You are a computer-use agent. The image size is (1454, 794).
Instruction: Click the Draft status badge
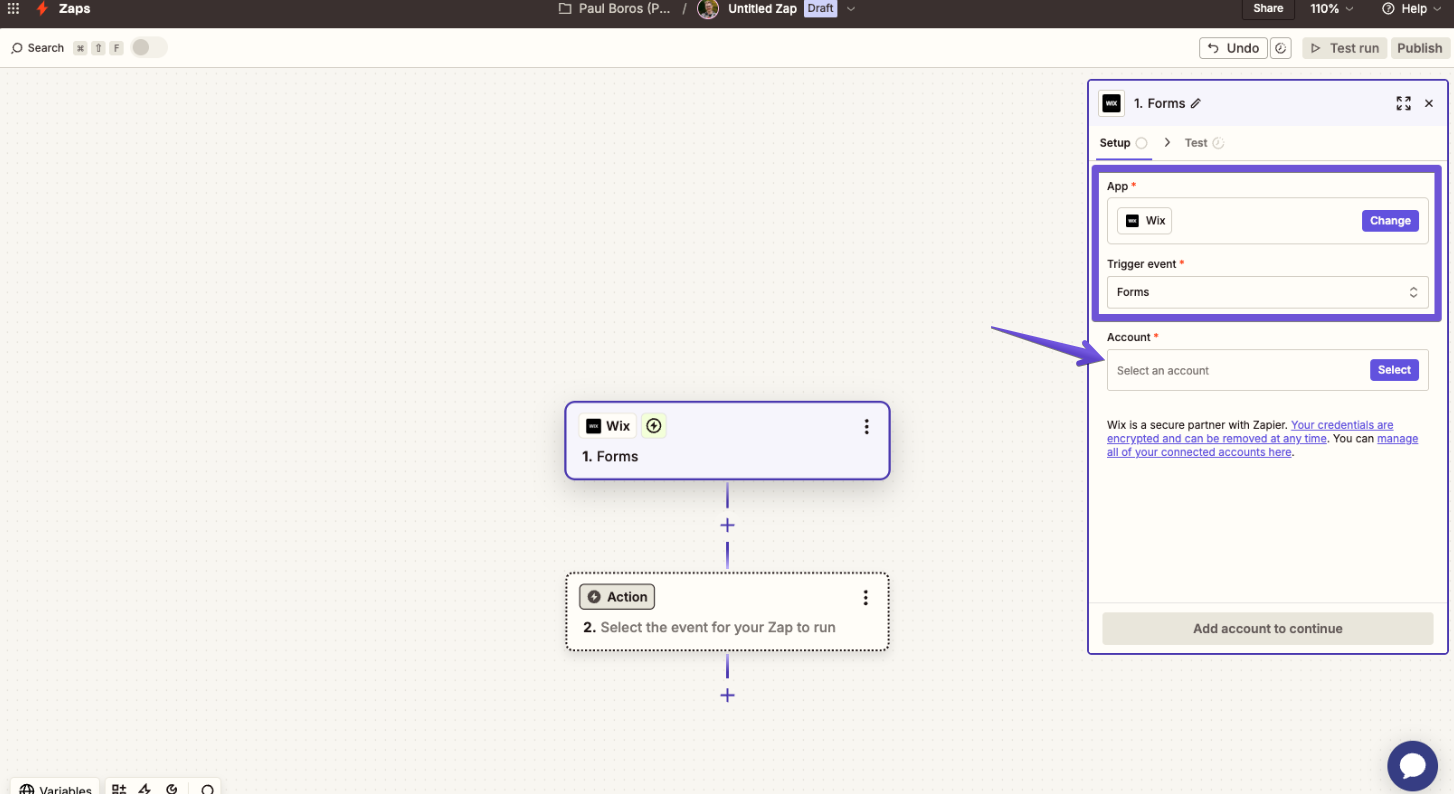[821, 8]
